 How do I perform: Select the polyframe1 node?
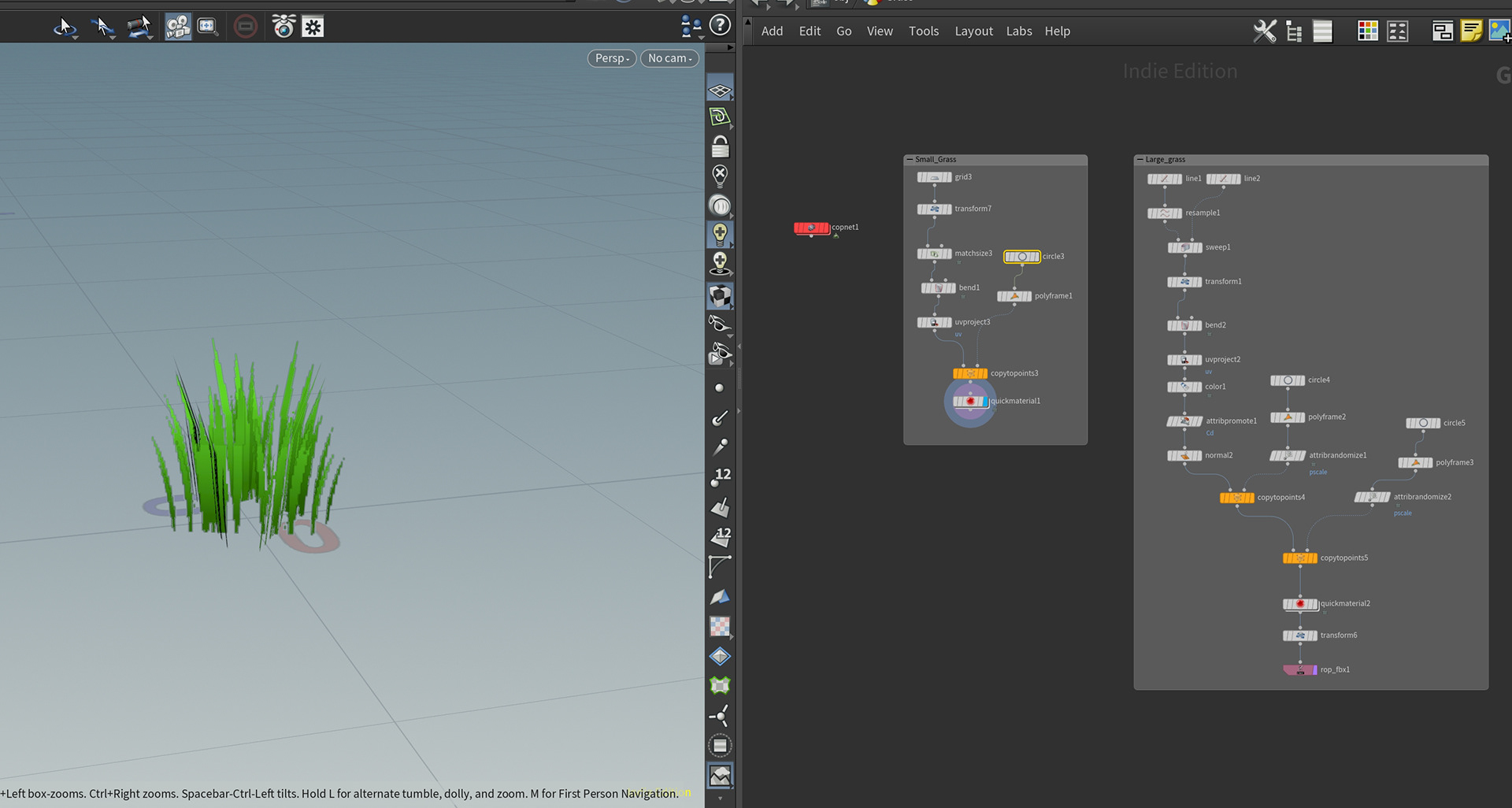1014,296
